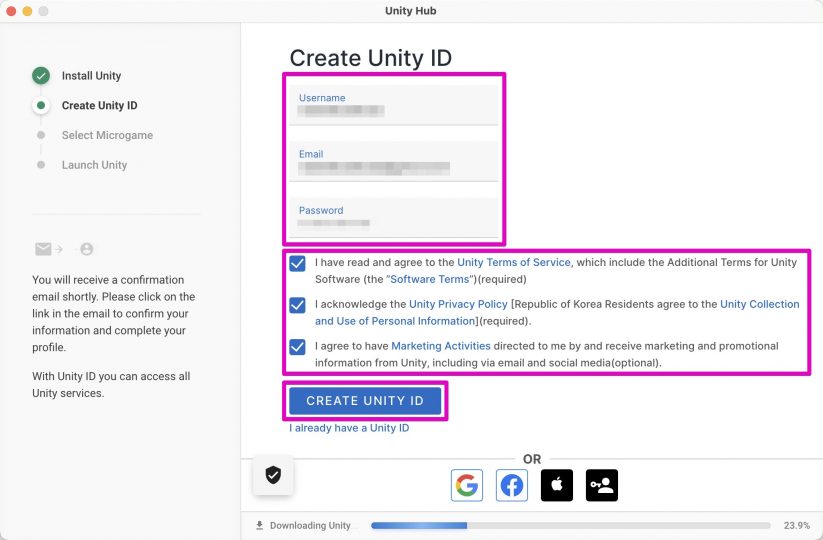Open the privacy shield badge

[273, 475]
